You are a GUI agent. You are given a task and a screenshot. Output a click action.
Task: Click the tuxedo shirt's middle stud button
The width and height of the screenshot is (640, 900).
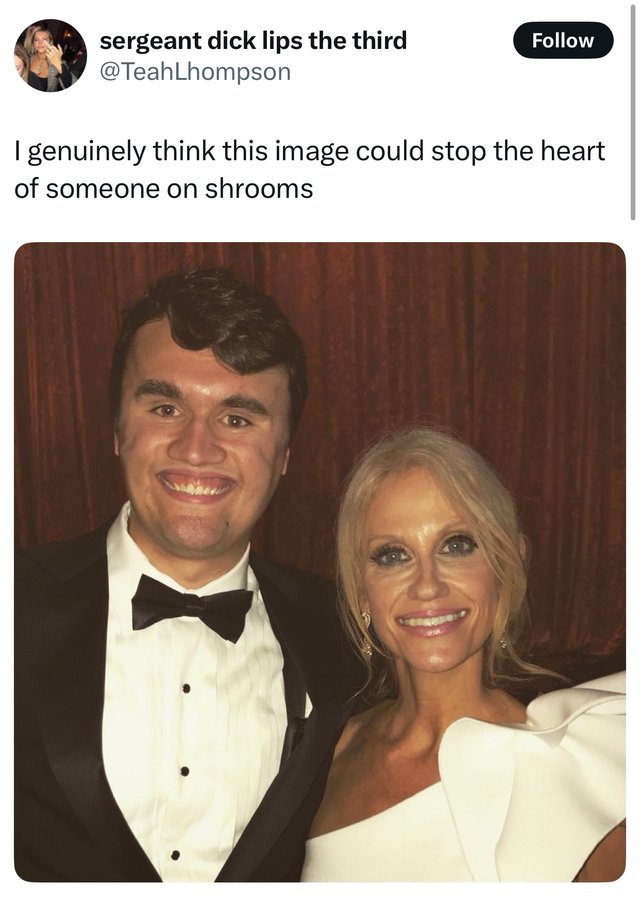point(185,771)
